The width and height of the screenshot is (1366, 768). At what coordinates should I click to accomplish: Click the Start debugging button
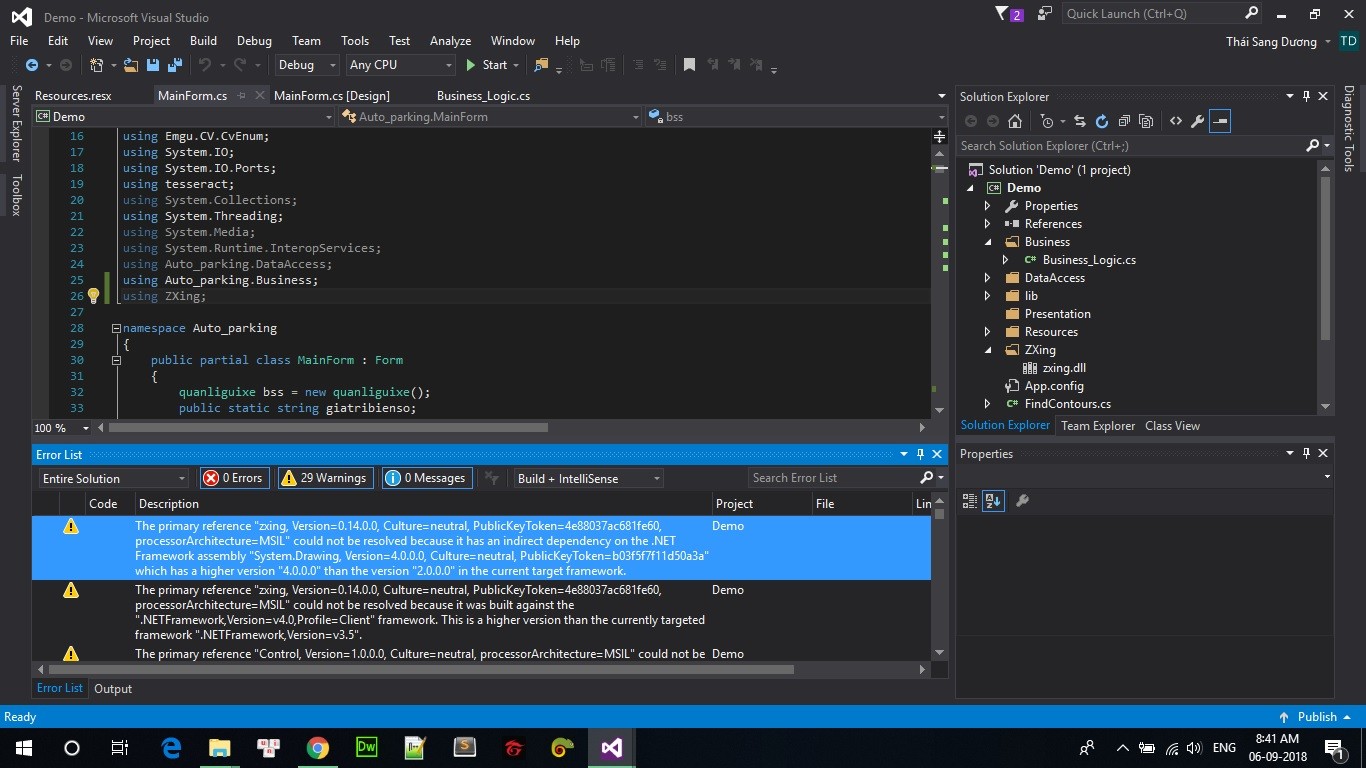coord(486,65)
